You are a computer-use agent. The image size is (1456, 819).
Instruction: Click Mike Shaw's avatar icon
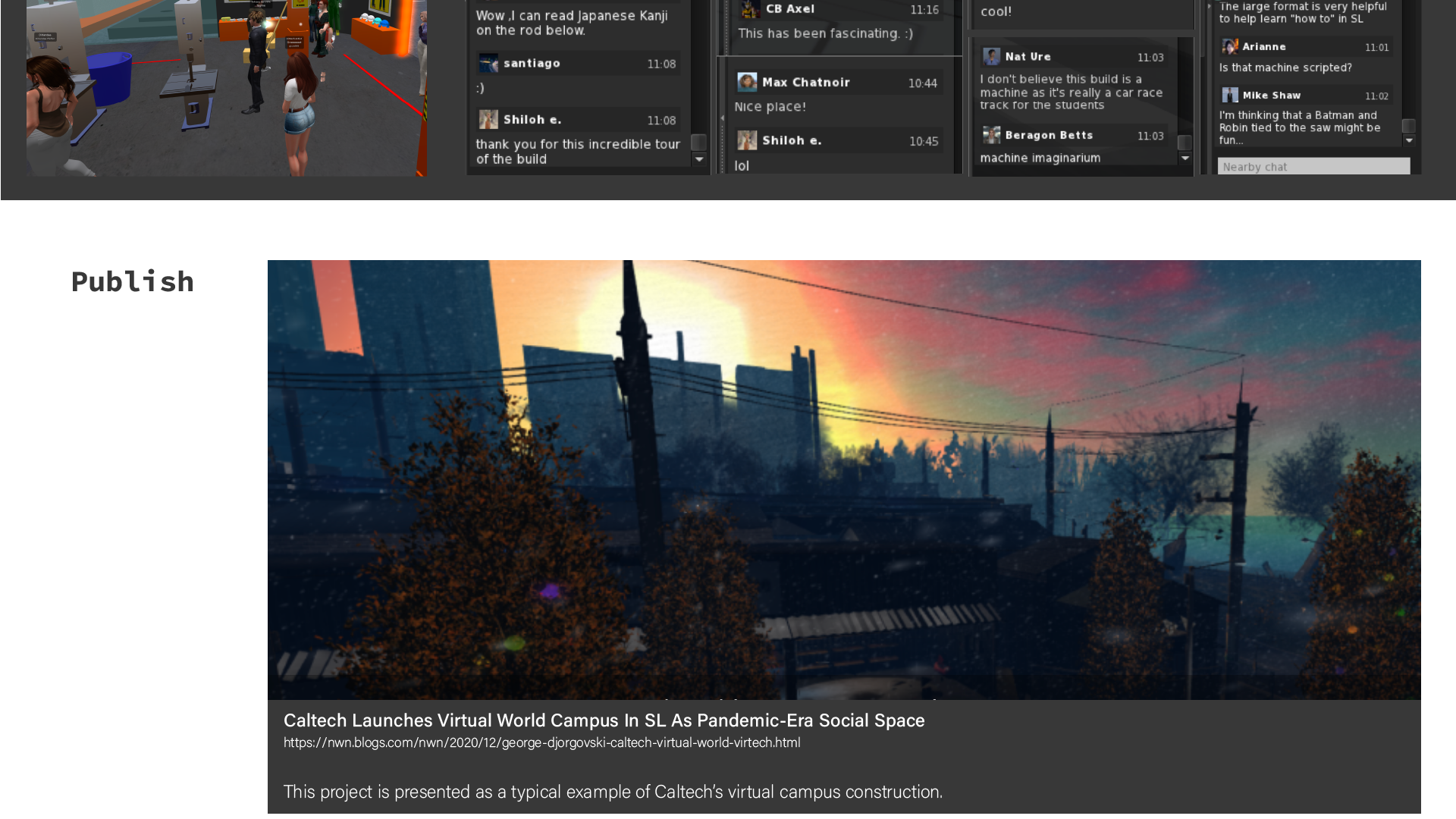click(x=1229, y=96)
